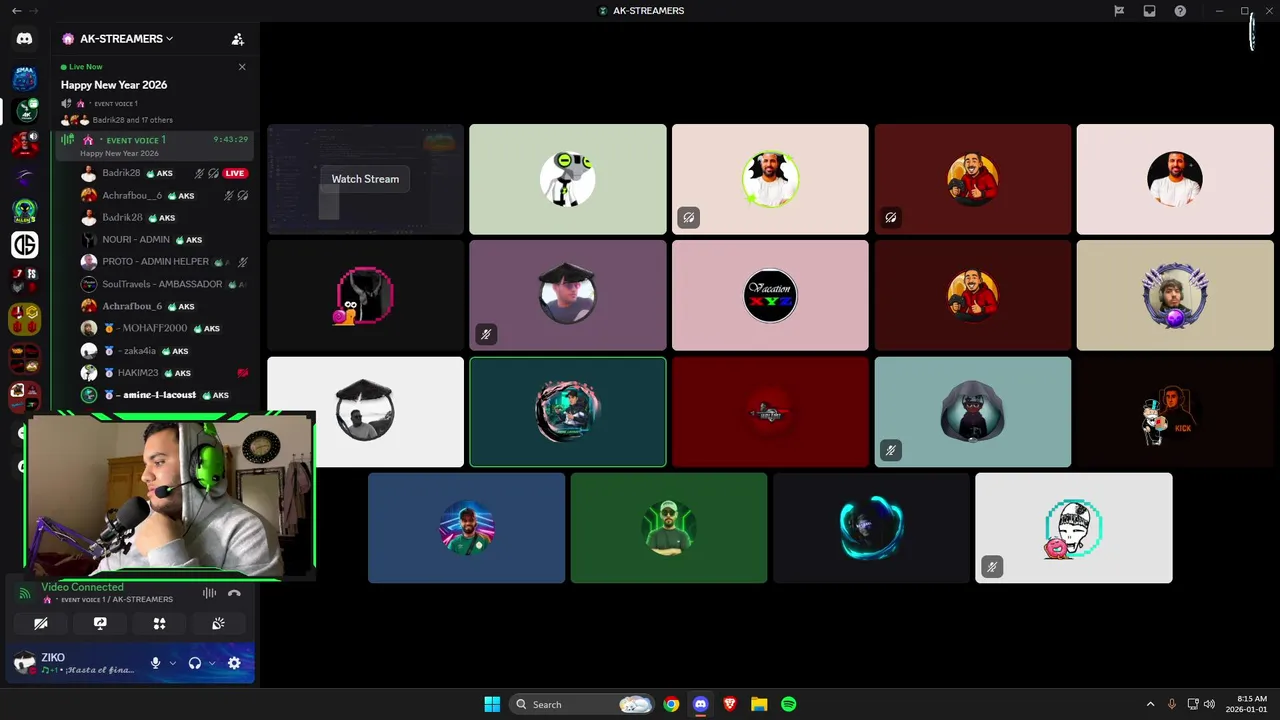
Task: Open the inbox icon in title bar
Action: (1150, 11)
